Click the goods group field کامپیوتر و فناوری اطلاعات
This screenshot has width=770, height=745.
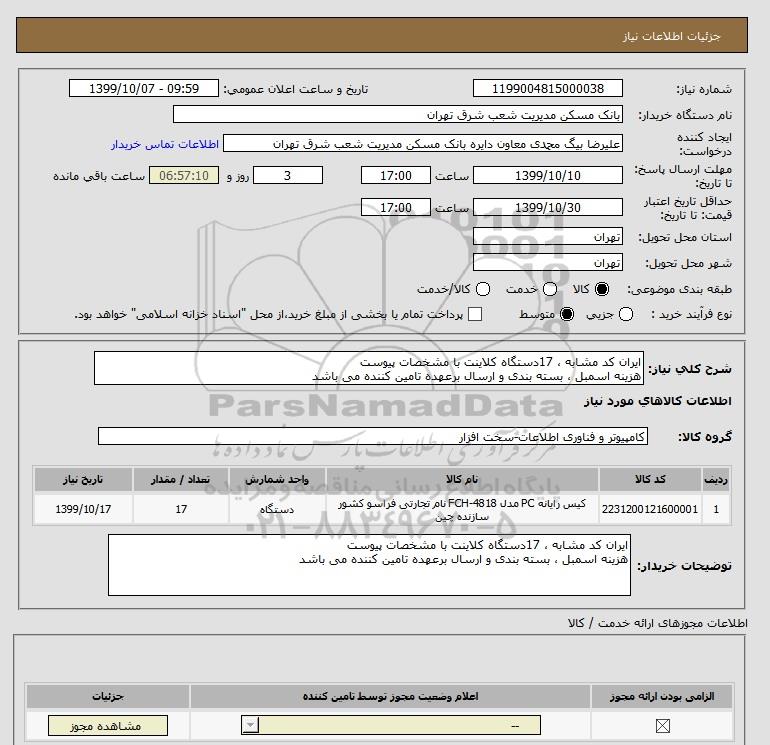coord(373,436)
